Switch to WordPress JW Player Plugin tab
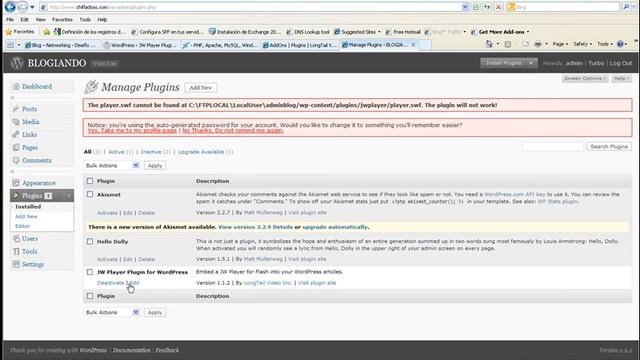This screenshot has width=640, height=360. click(x=140, y=45)
